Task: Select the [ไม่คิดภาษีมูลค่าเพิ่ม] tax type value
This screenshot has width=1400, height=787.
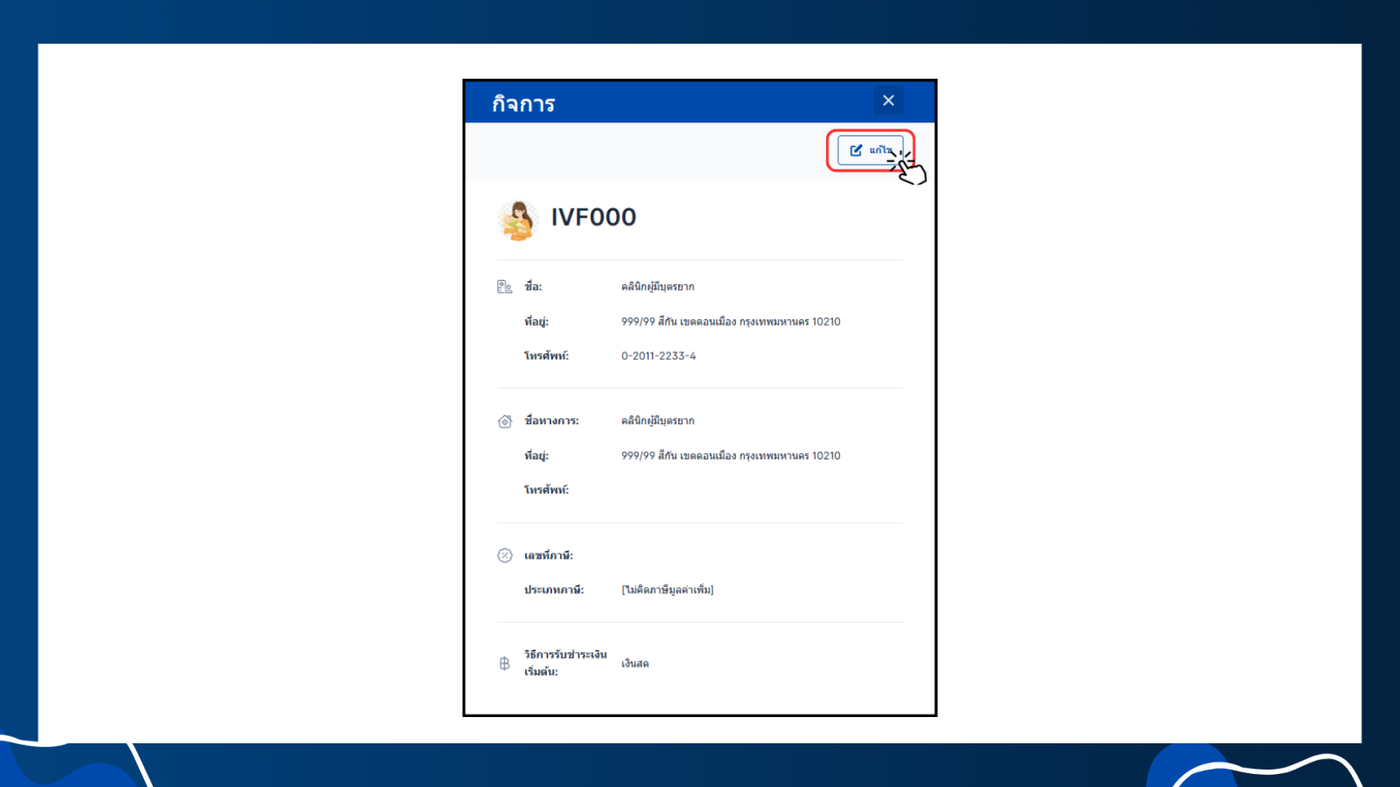Action: (667, 590)
